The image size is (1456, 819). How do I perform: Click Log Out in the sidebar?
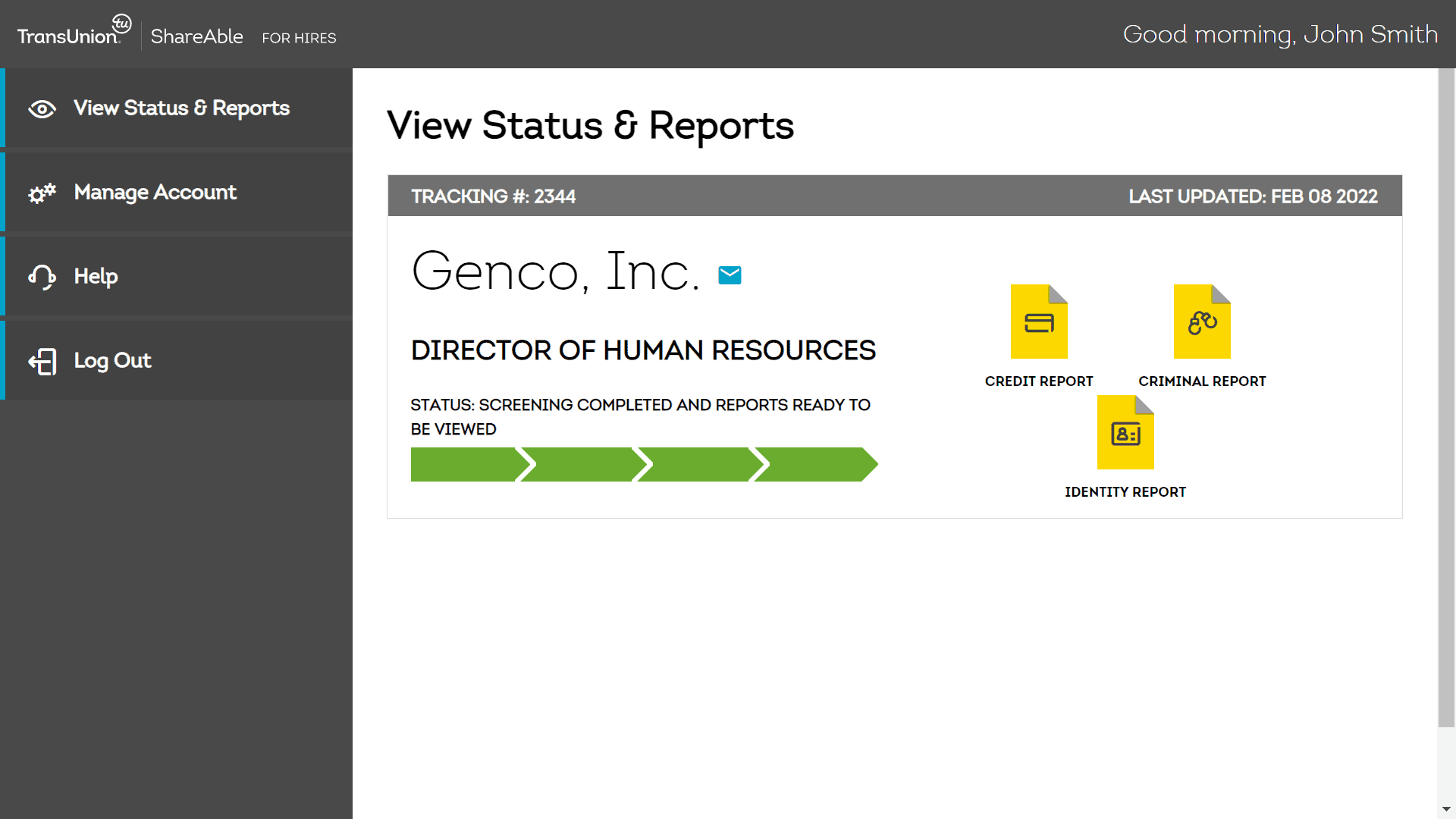(x=111, y=361)
